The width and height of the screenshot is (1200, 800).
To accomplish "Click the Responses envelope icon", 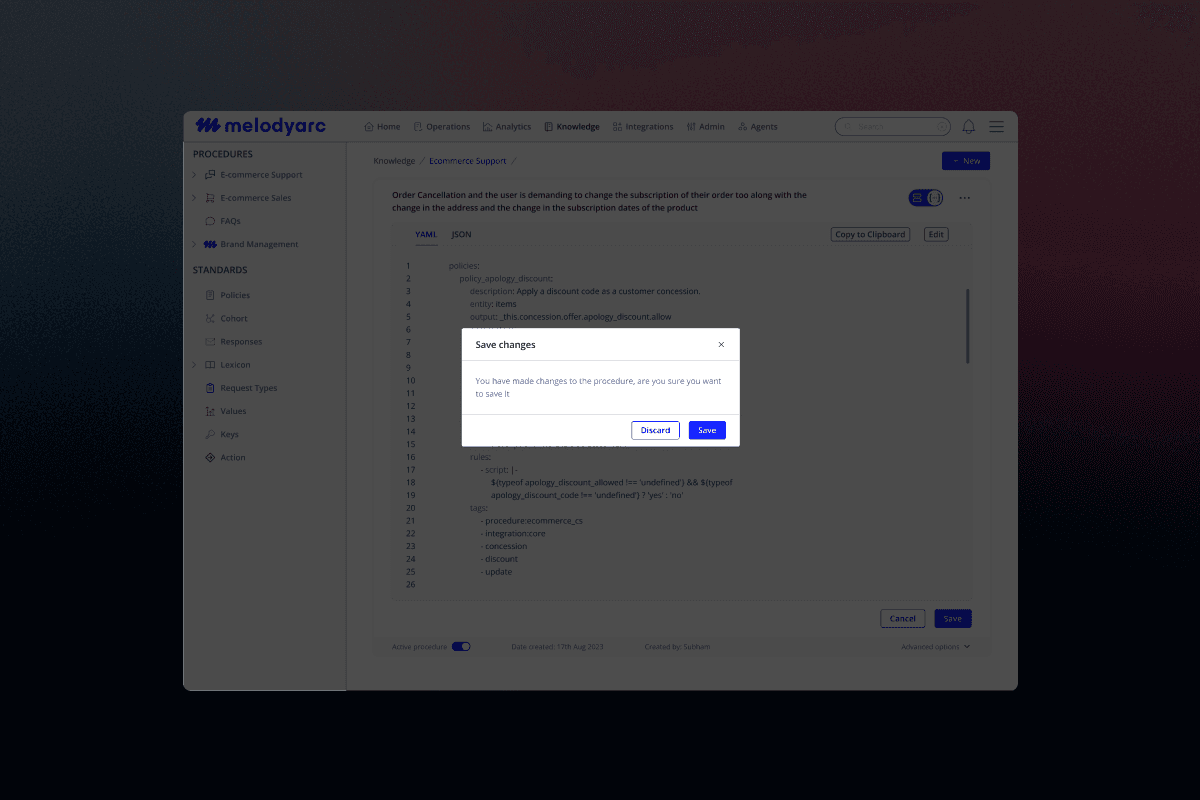I will (210, 341).
